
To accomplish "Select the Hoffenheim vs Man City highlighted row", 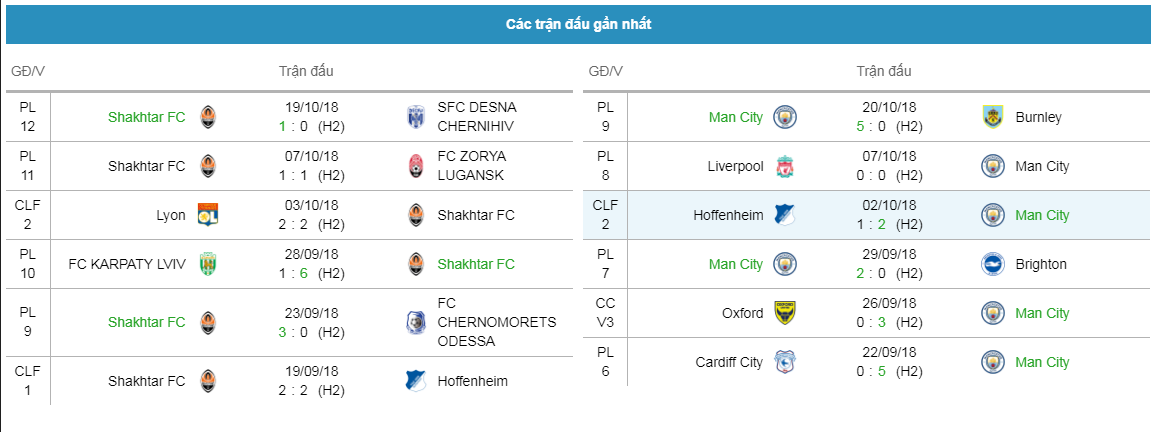I will click(867, 215).
